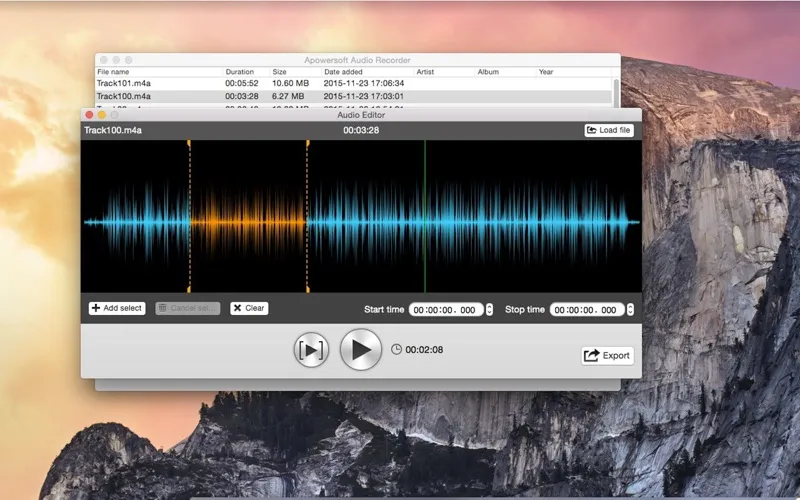The width and height of the screenshot is (800, 500).
Task: Click the Load file button
Action: (x=608, y=130)
